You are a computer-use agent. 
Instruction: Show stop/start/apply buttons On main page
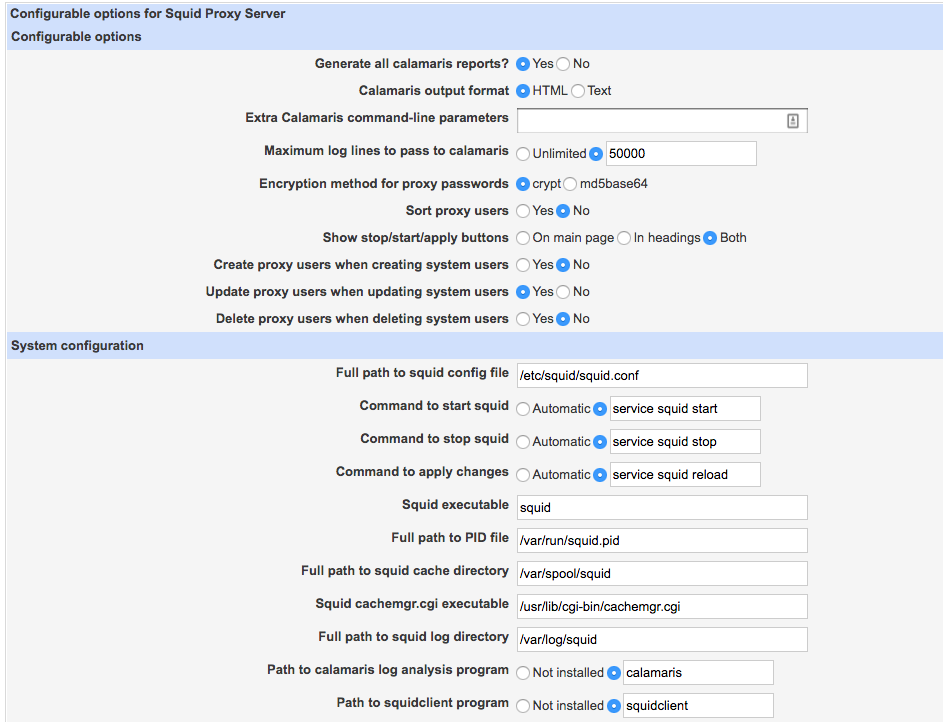click(523, 238)
